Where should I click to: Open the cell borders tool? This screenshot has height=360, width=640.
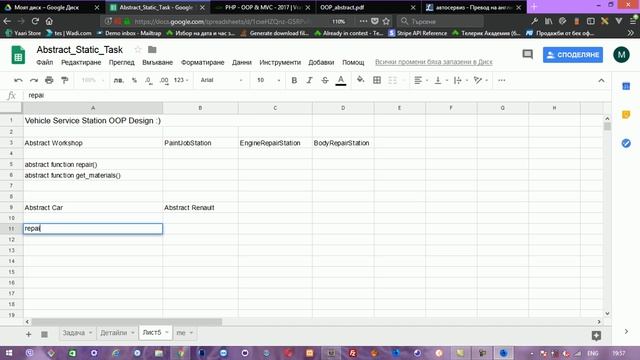point(377,80)
